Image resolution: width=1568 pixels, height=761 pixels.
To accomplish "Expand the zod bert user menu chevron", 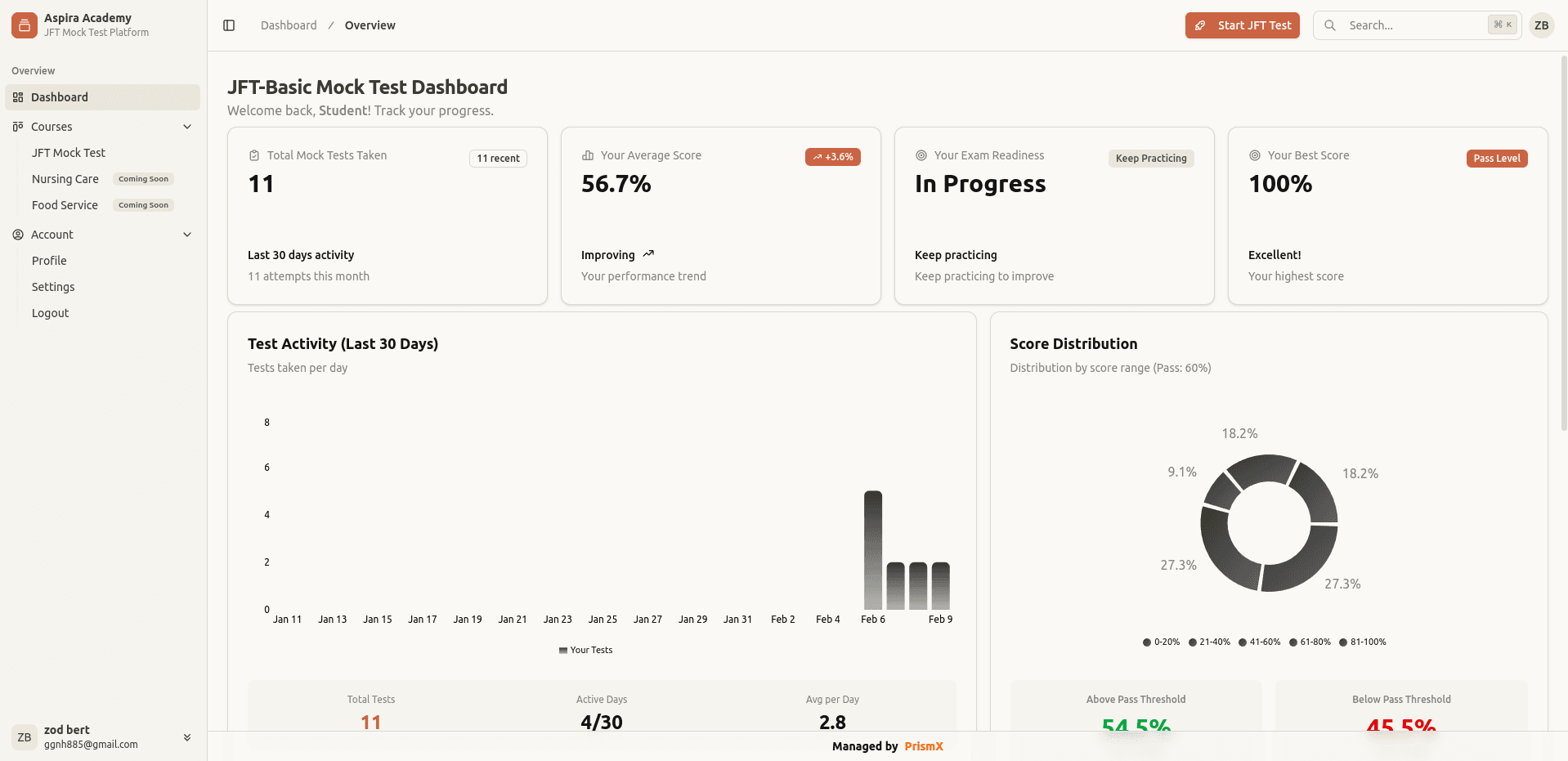I will [187, 737].
